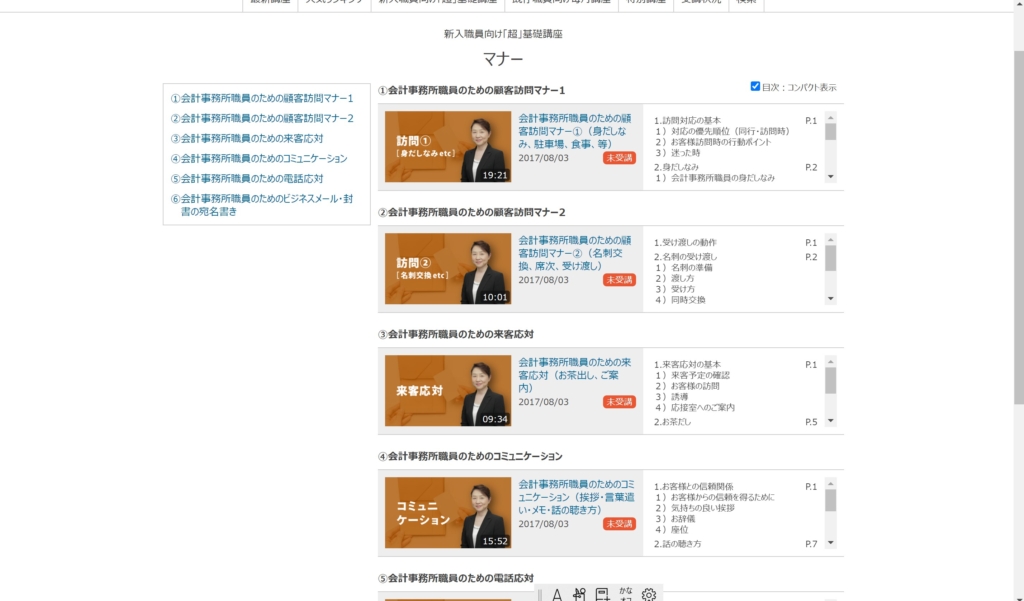
Task: Click down arrow in 訪問マナー1 contents list
Action: click(x=831, y=176)
